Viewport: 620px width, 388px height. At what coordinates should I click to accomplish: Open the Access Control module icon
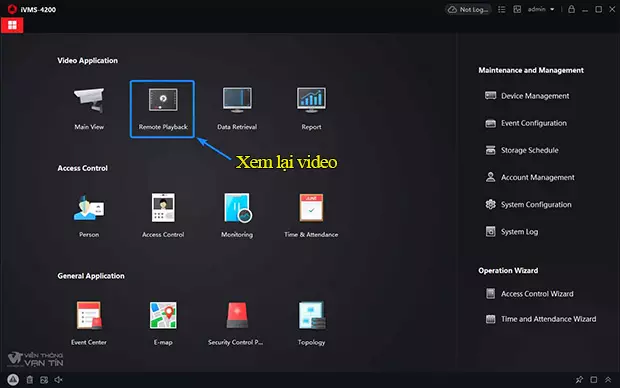pos(163,207)
